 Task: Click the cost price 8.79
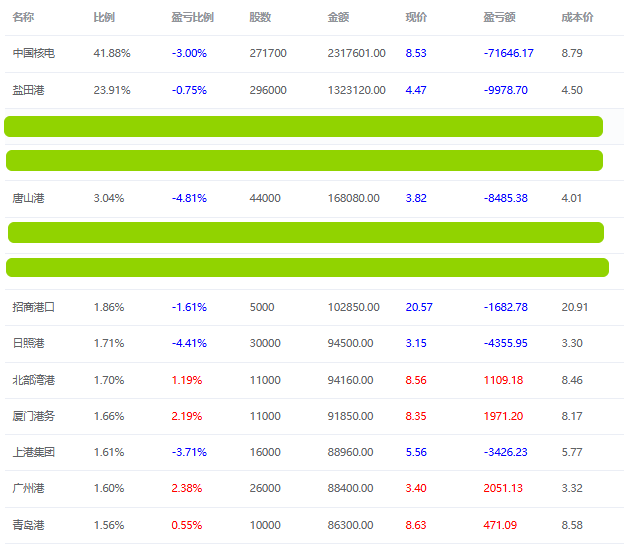click(x=572, y=53)
